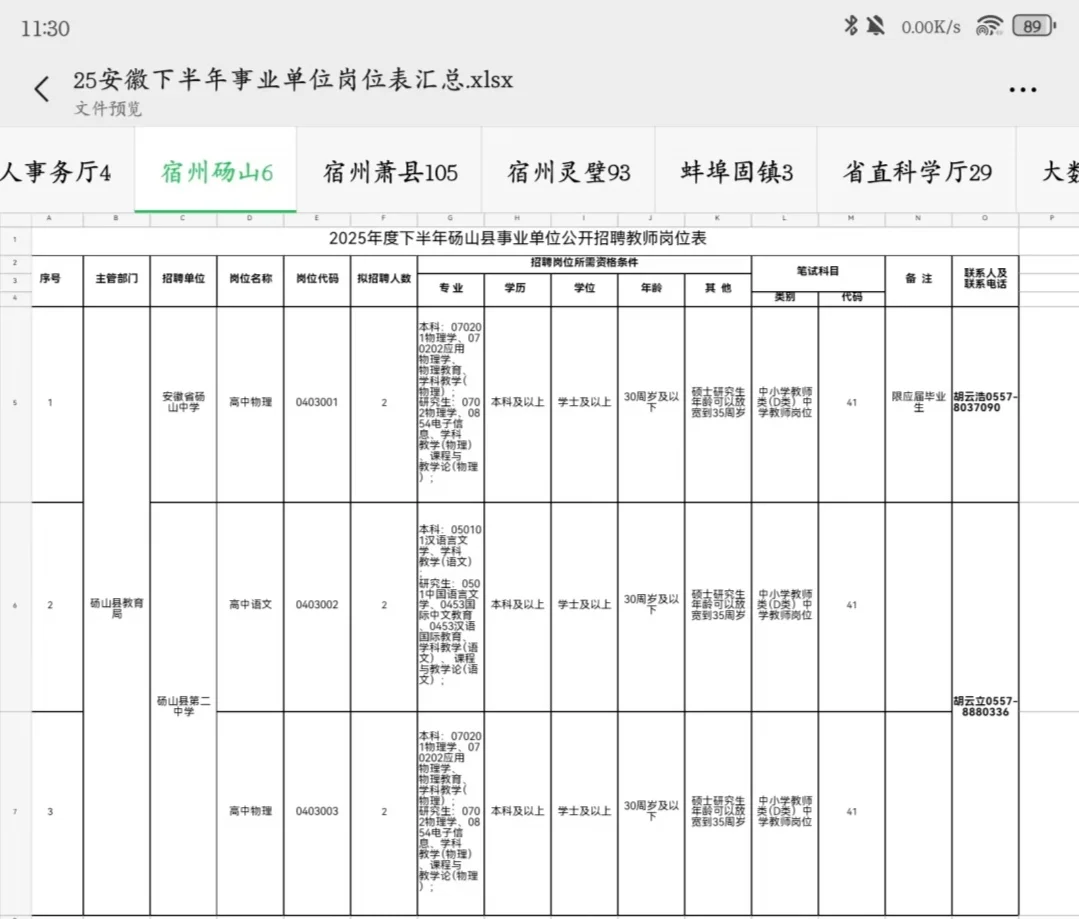Select the 安徽省砀山中学 unit cell
1079x919 pixels.
183,403
